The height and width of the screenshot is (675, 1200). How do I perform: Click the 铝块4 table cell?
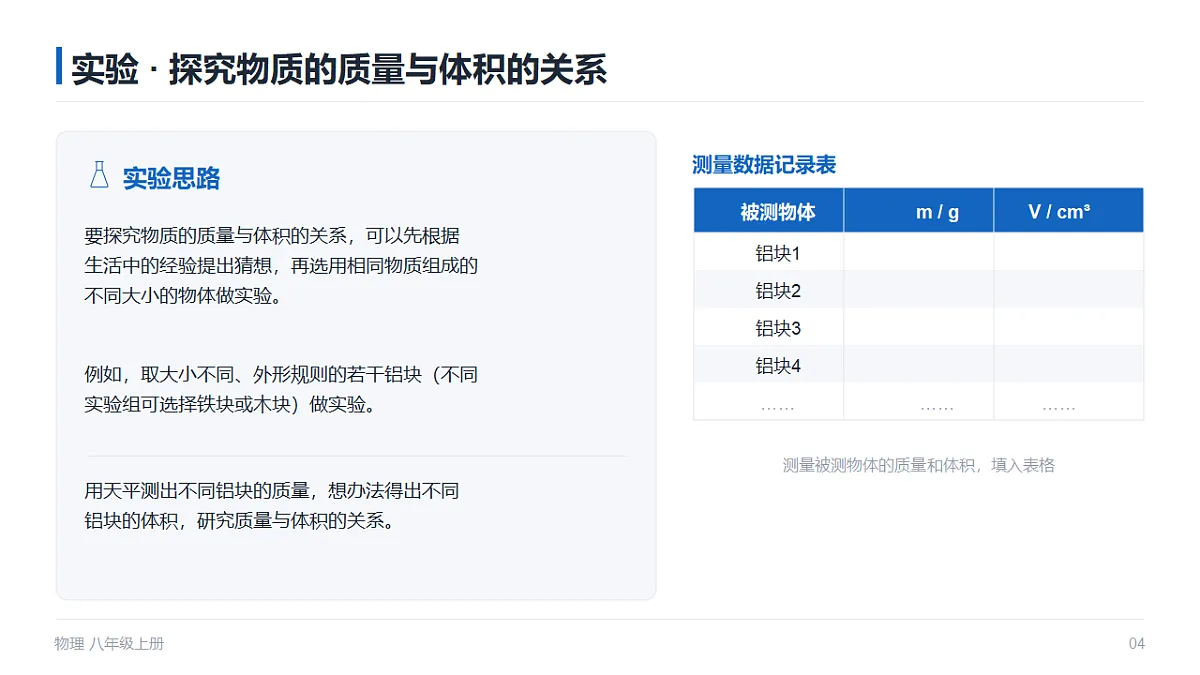click(769, 364)
